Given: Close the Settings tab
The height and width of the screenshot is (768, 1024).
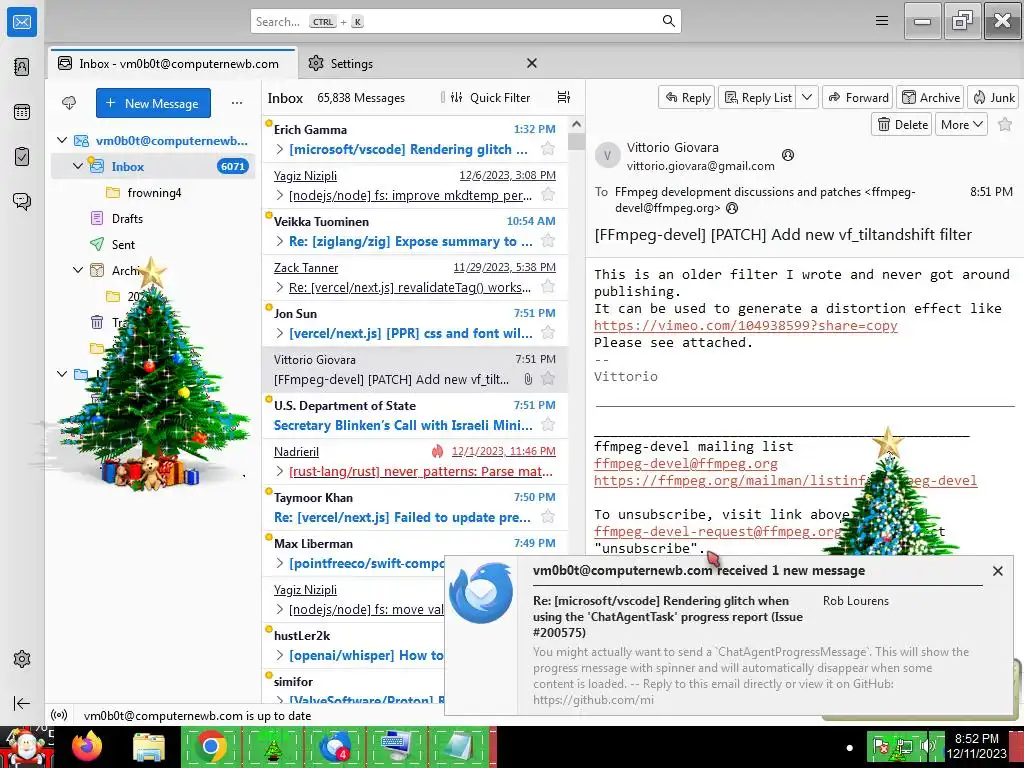Looking at the screenshot, I should pyautogui.click(x=532, y=63).
